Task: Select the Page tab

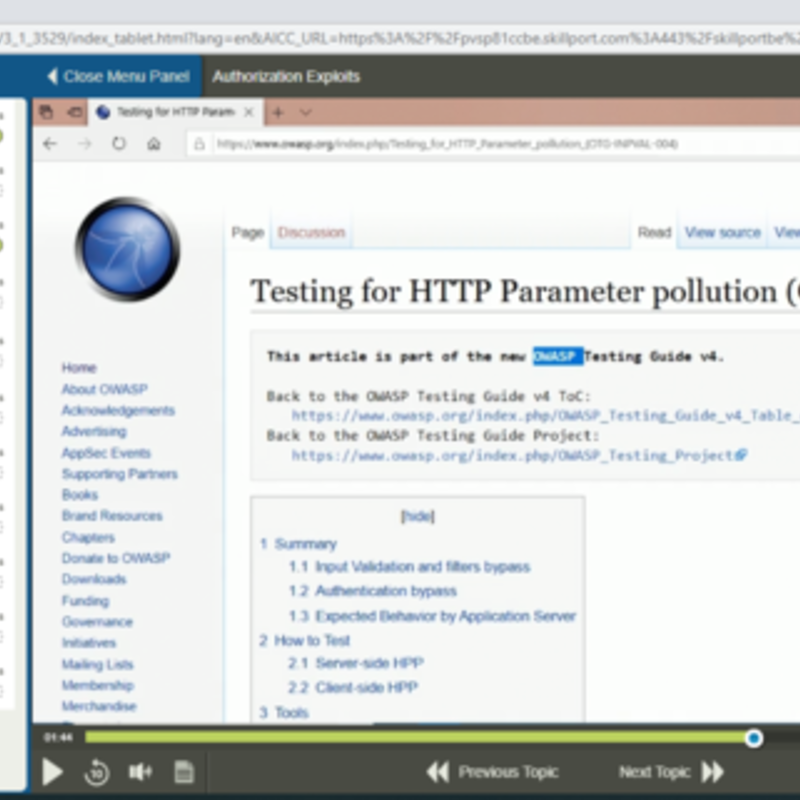Action: point(247,233)
